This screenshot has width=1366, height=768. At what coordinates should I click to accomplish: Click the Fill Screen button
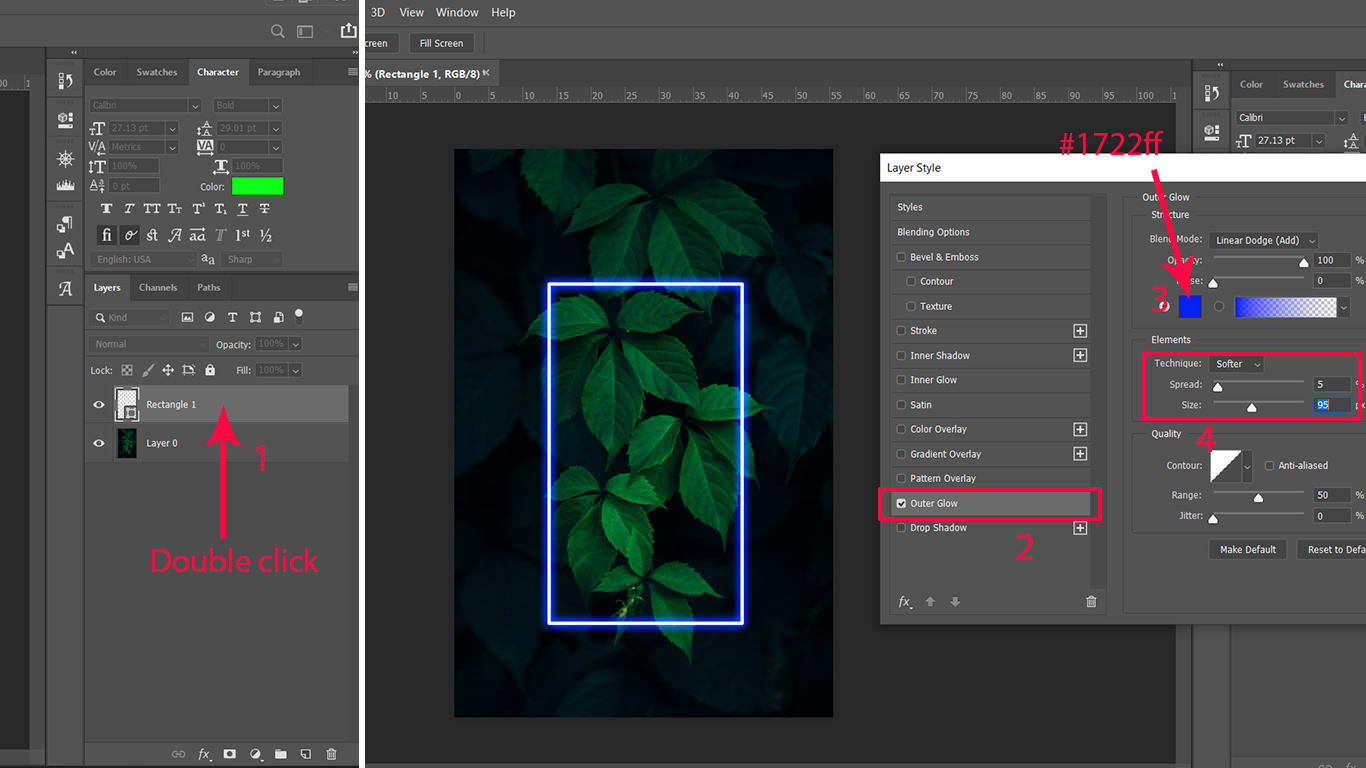[441, 43]
